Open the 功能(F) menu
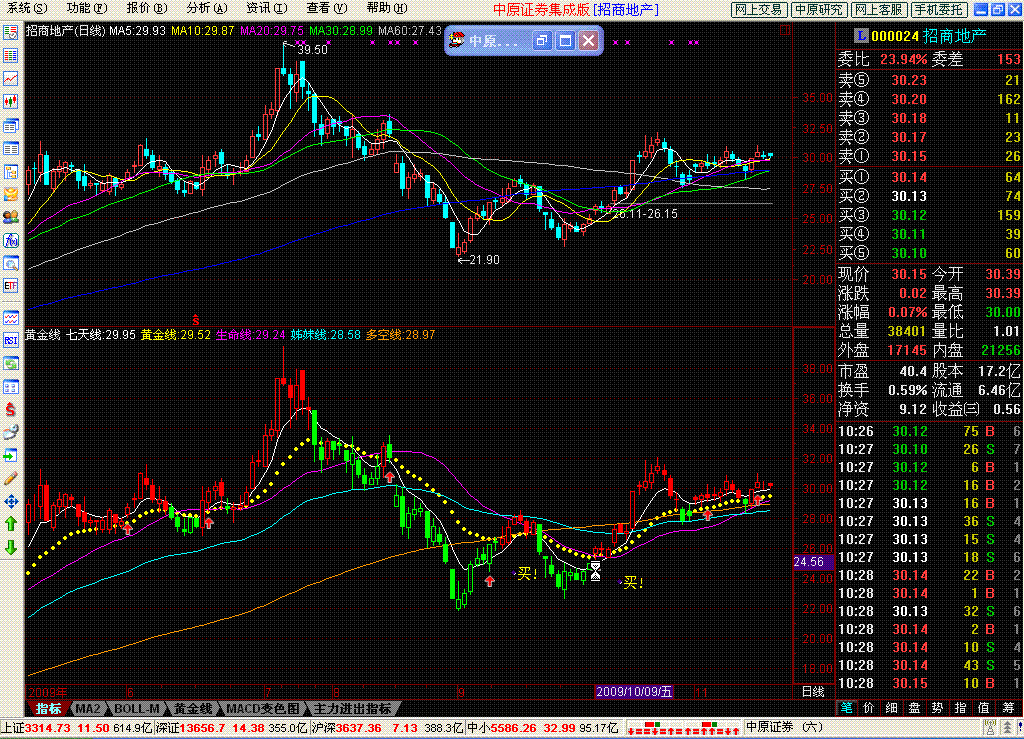 pyautogui.click(x=87, y=8)
